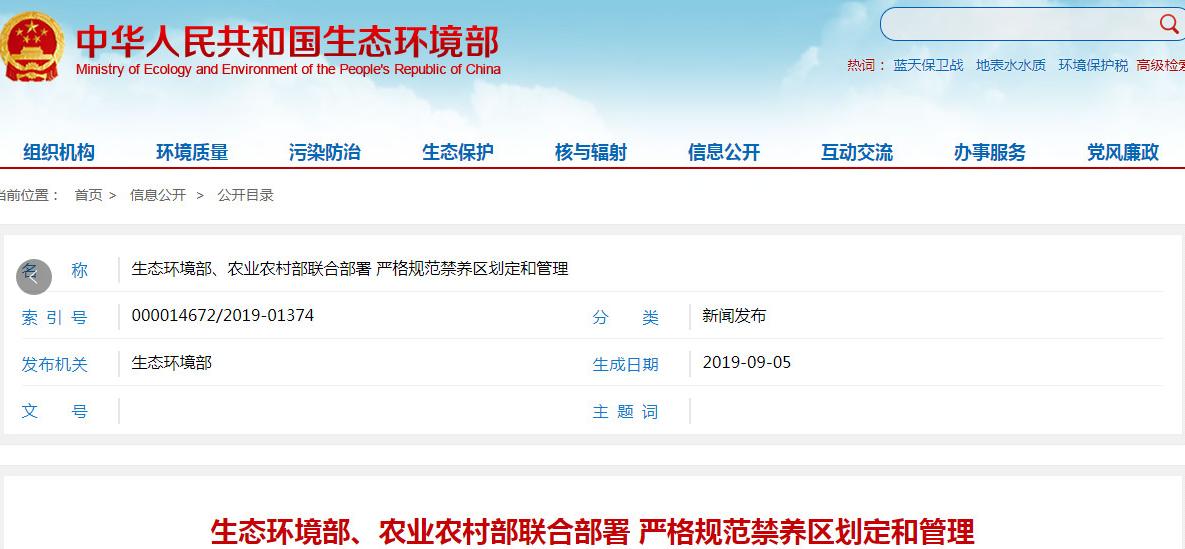Open the 互动交流 menu
This screenshot has height=549, width=1185.
(x=857, y=152)
